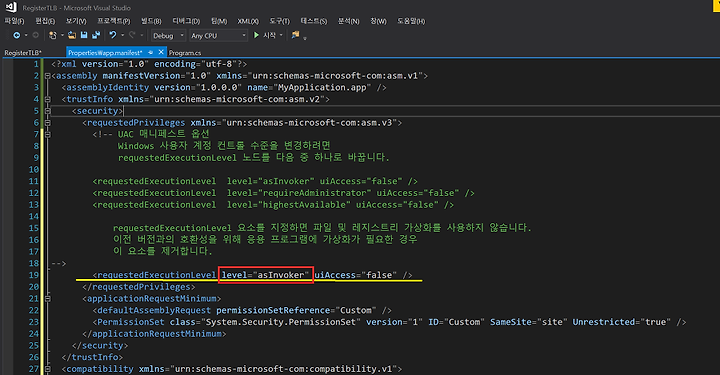Click the Open File folder icon

pyautogui.click(x=72, y=35)
